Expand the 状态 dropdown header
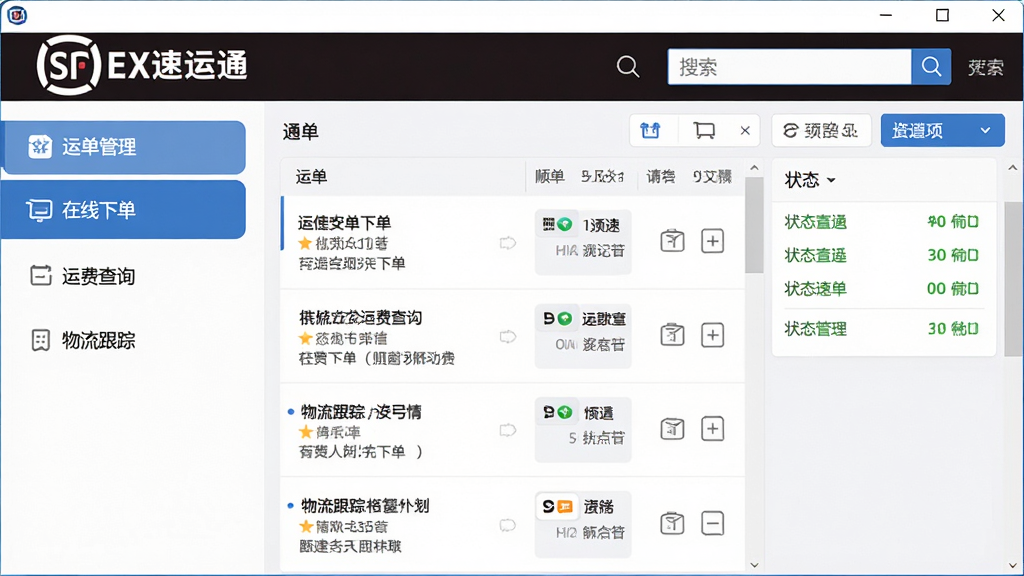The width and height of the screenshot is (1024, 576). click(810, 180)
